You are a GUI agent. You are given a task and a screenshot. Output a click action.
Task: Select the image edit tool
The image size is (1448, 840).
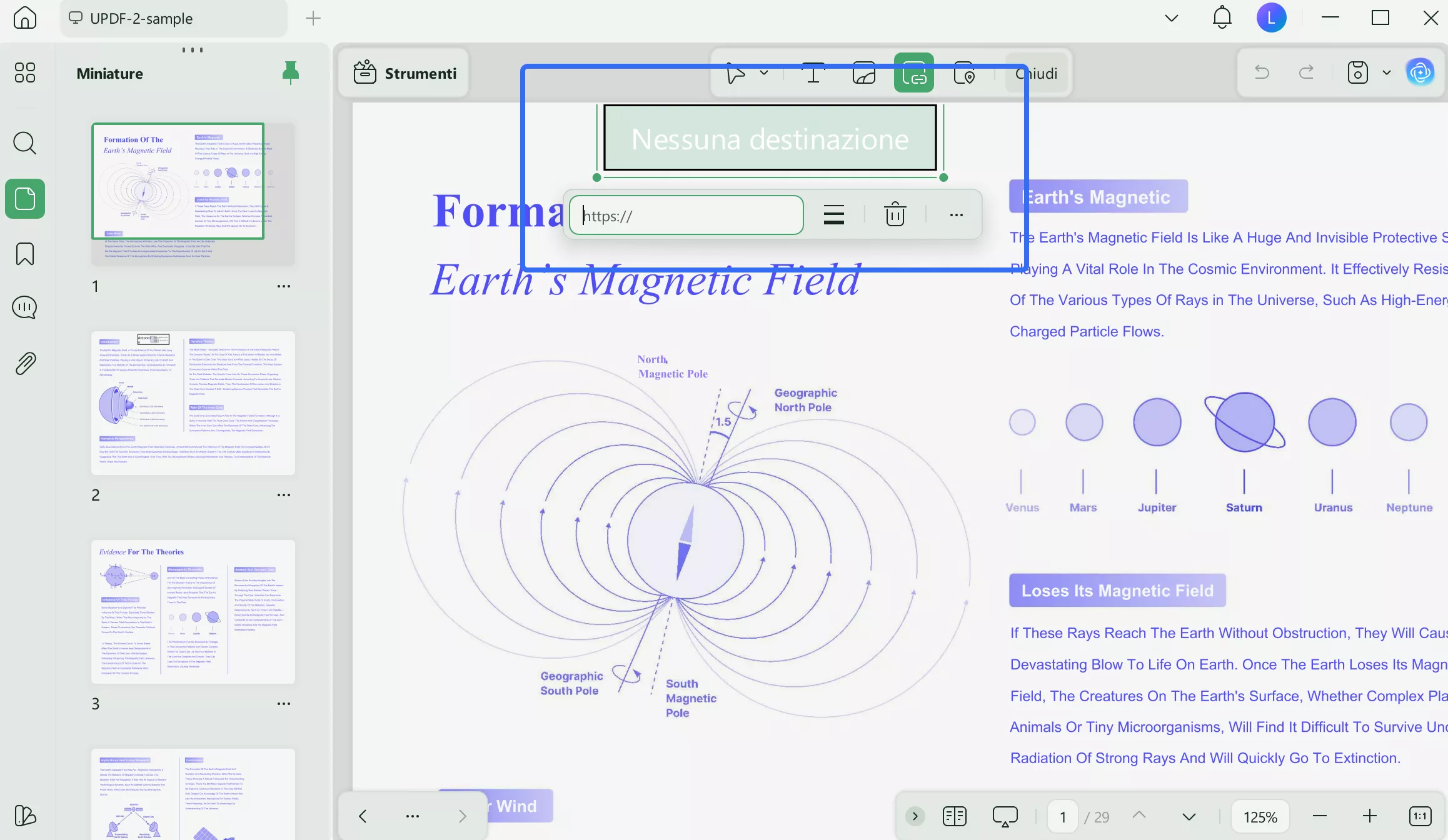[863, 73]
